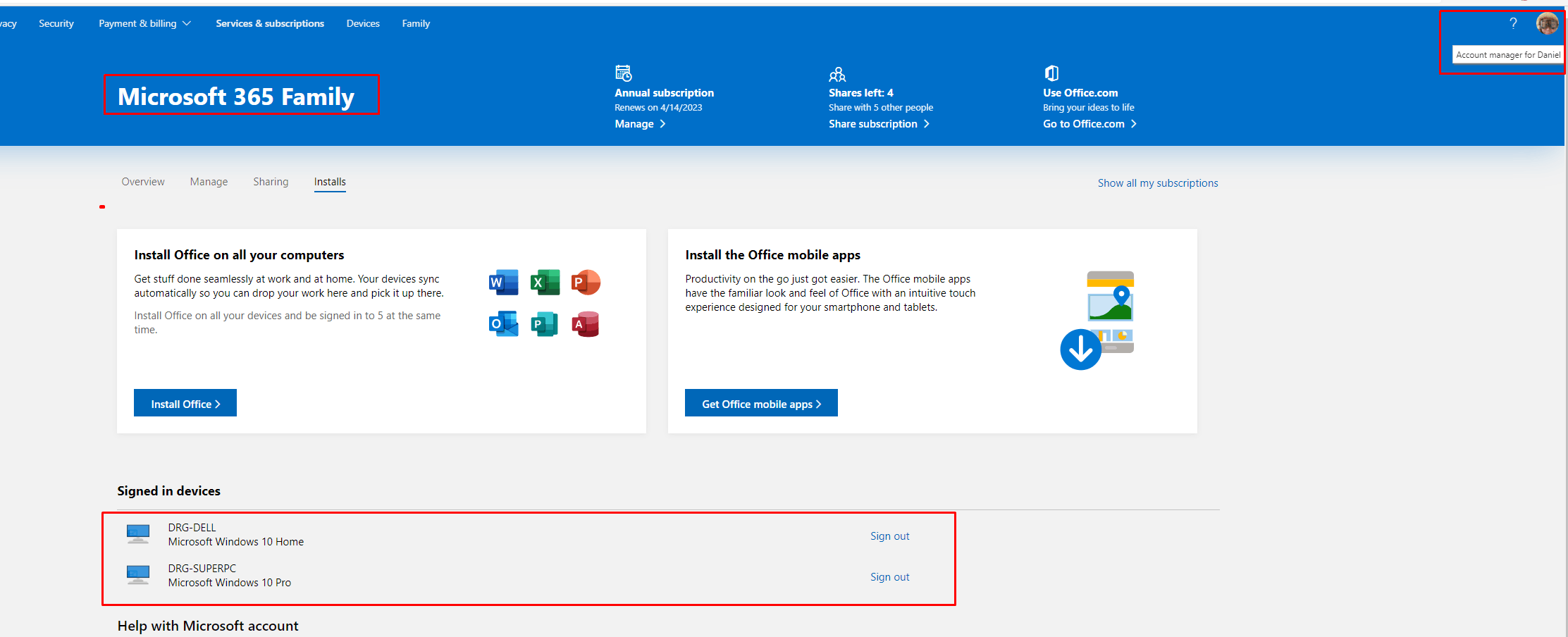Click the Shares left people icon
This screenshot has height=637, width=1568.
[x=837, y=74]
